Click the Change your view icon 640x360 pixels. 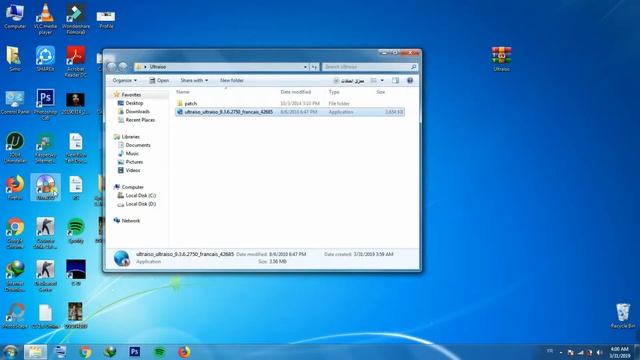click(x=373, y=81)
